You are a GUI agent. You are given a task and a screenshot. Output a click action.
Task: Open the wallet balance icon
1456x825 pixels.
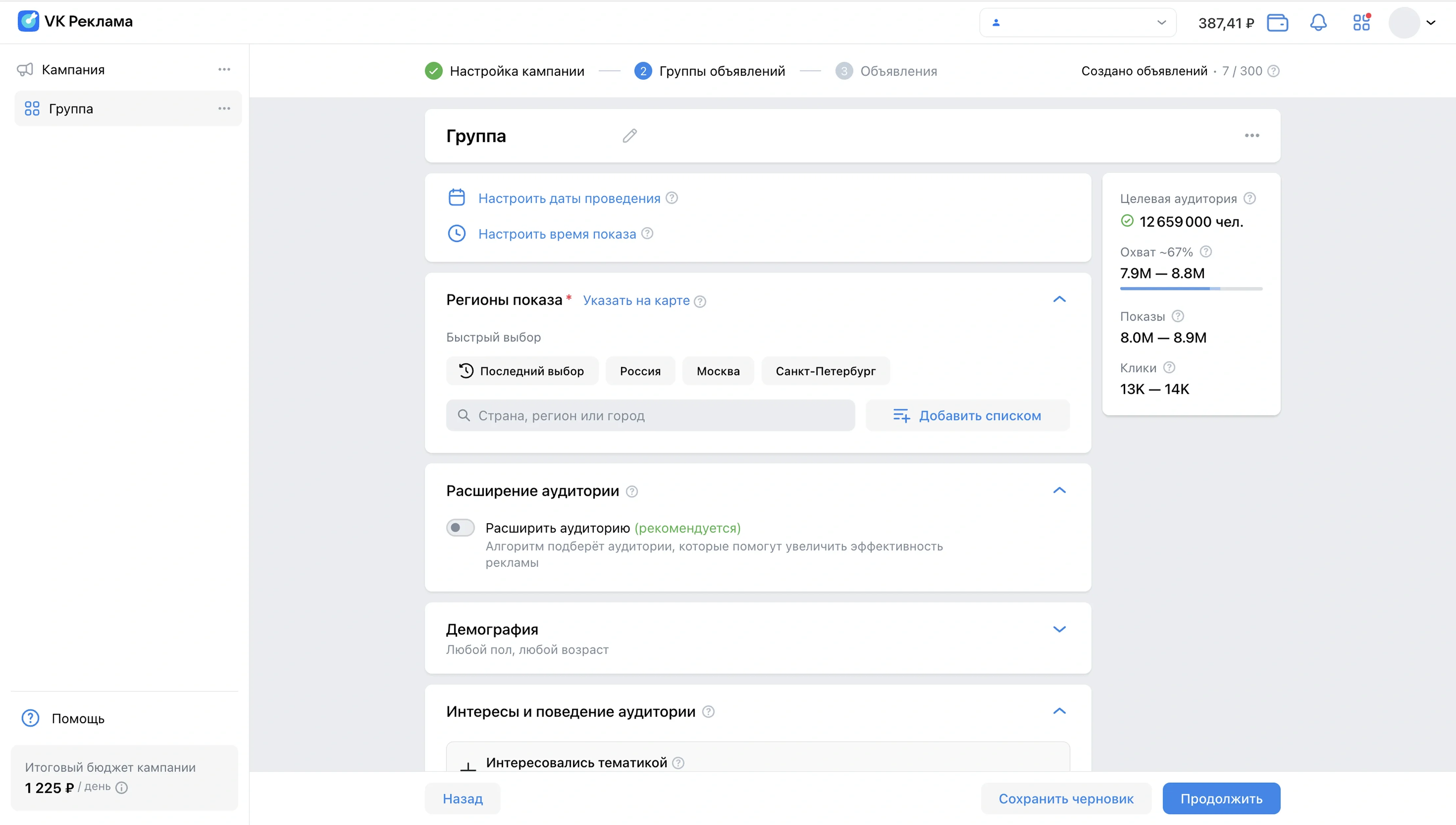point(1277,23)
